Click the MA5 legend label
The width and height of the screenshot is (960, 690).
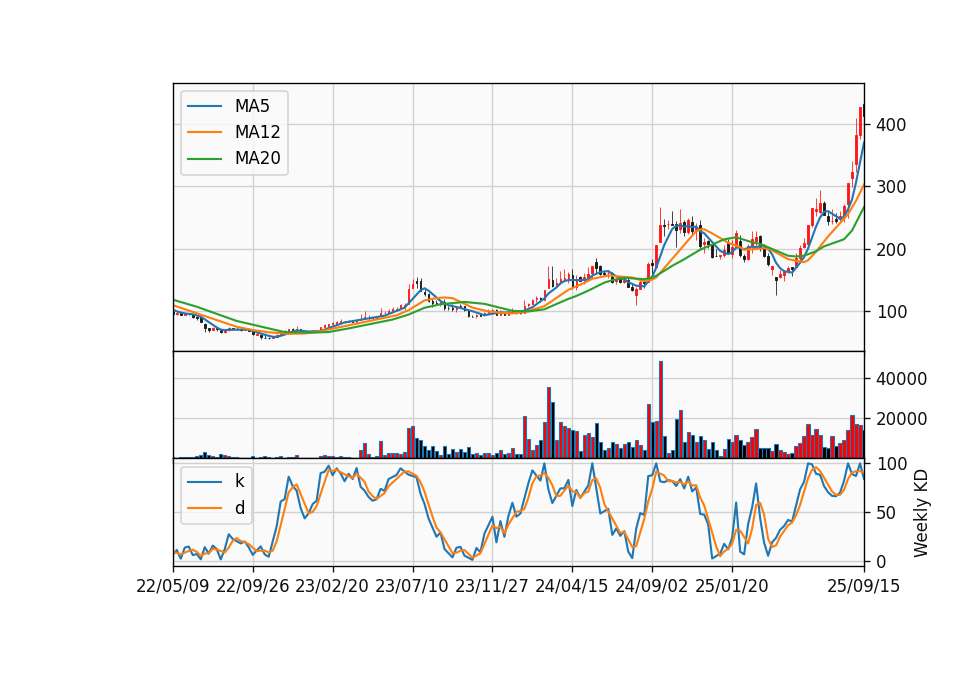(x=252, y=106)
